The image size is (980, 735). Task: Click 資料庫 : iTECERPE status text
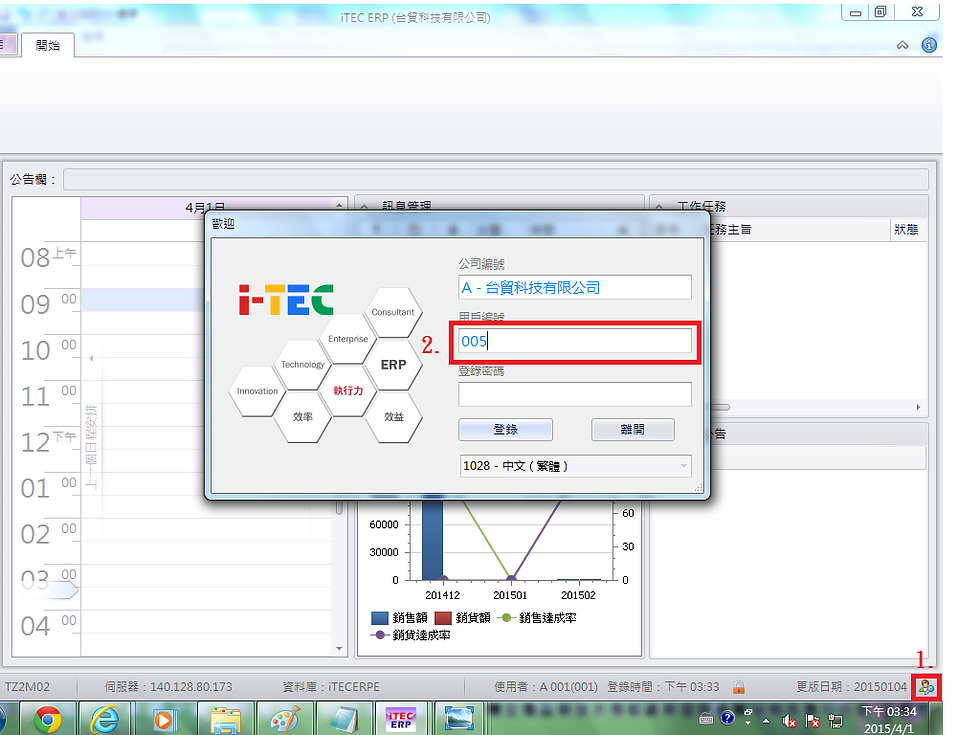tap(331, 687)
